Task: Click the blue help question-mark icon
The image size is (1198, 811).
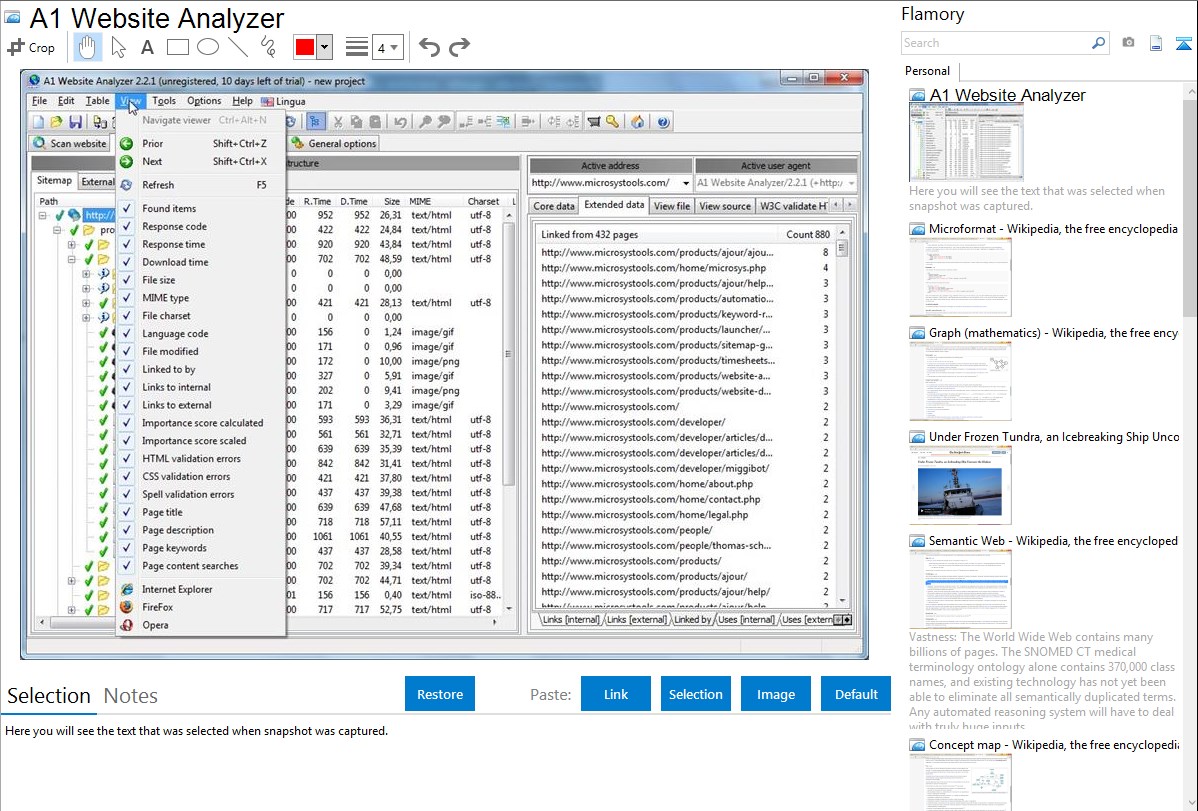Action: (663, 122)
